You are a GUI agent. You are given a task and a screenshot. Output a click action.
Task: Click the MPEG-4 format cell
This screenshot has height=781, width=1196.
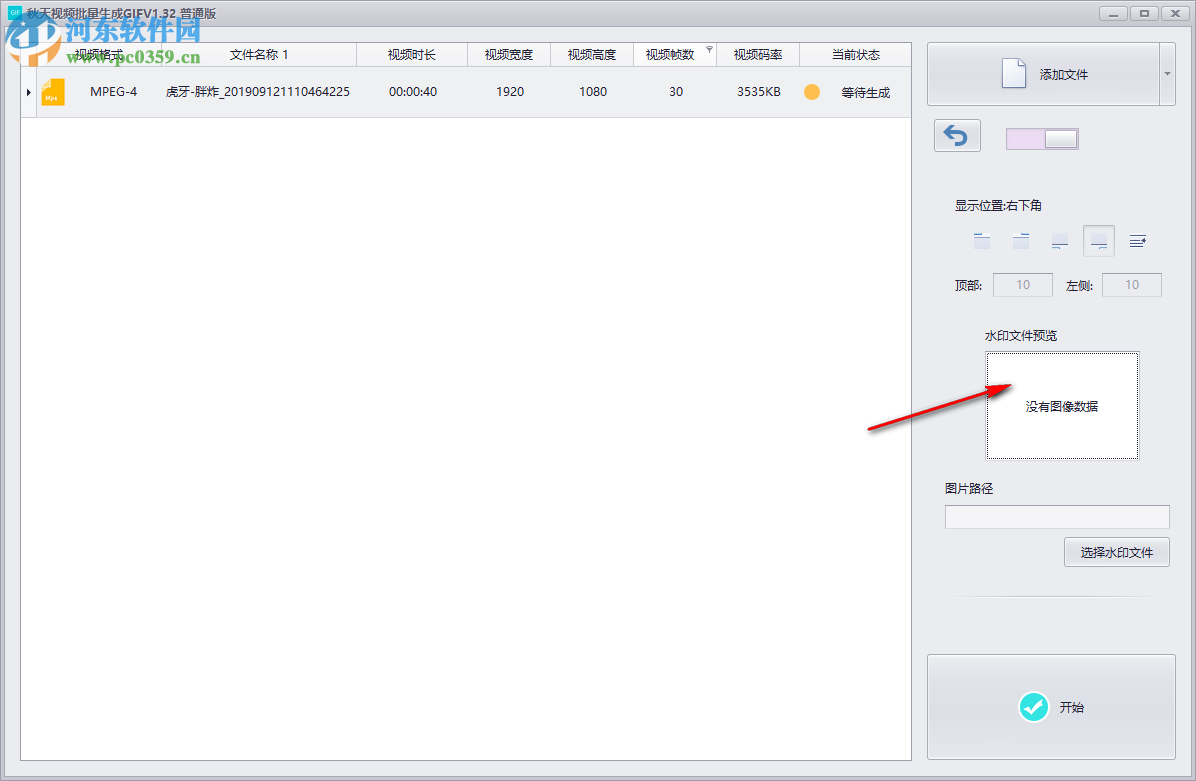click(x=114, y=92)
